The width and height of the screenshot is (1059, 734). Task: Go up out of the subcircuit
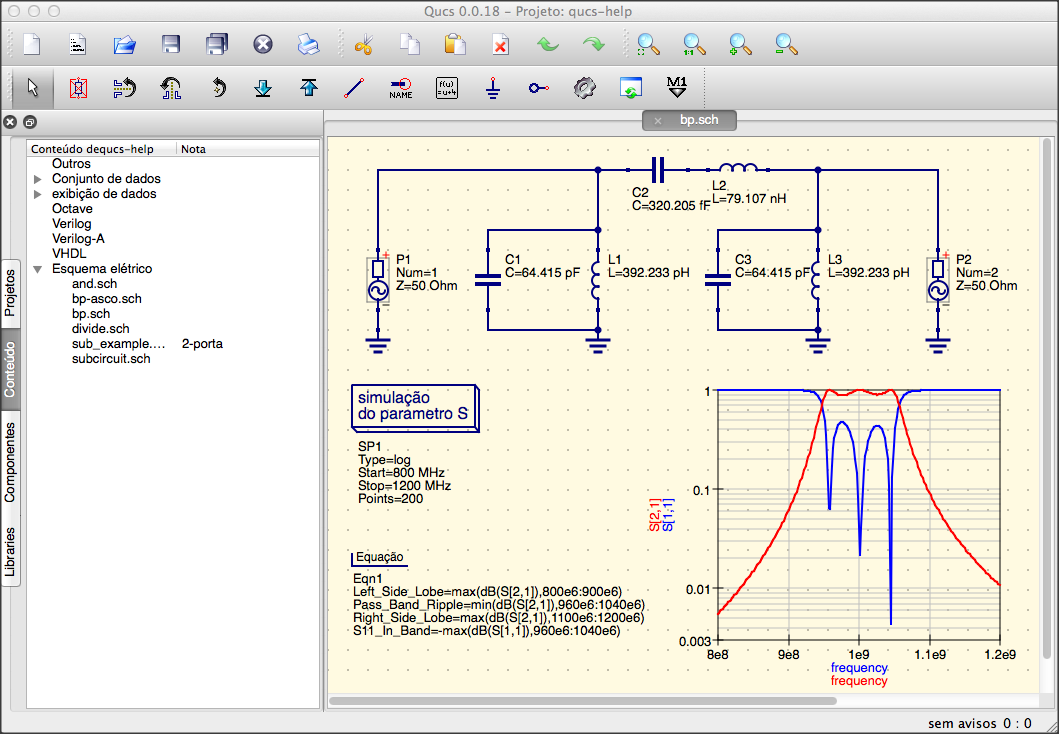(x=309, y=88)
